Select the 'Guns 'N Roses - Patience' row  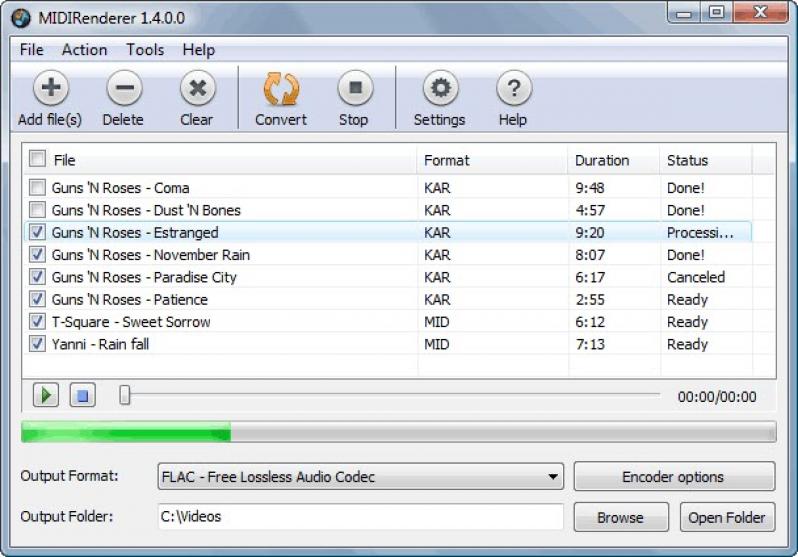[388, 299]
